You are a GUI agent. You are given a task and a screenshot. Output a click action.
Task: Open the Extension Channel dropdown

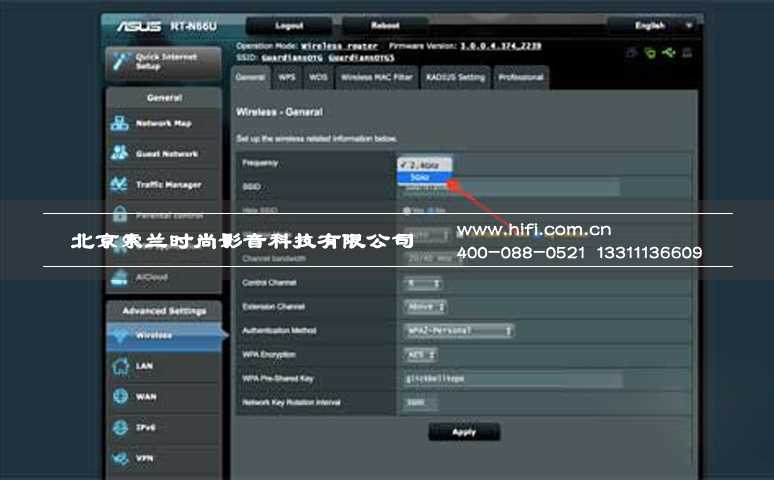coord(426,307)
